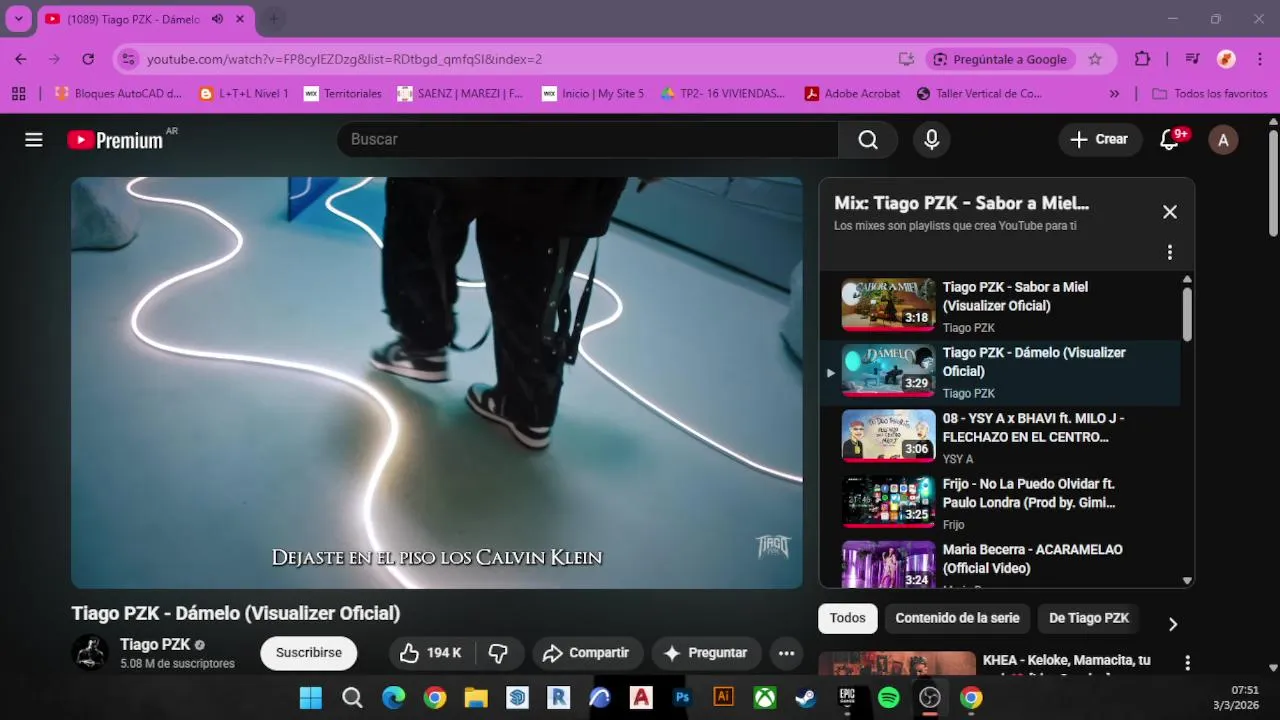
Task: Focus the Buscar search field
Action: tap(587, 140)
